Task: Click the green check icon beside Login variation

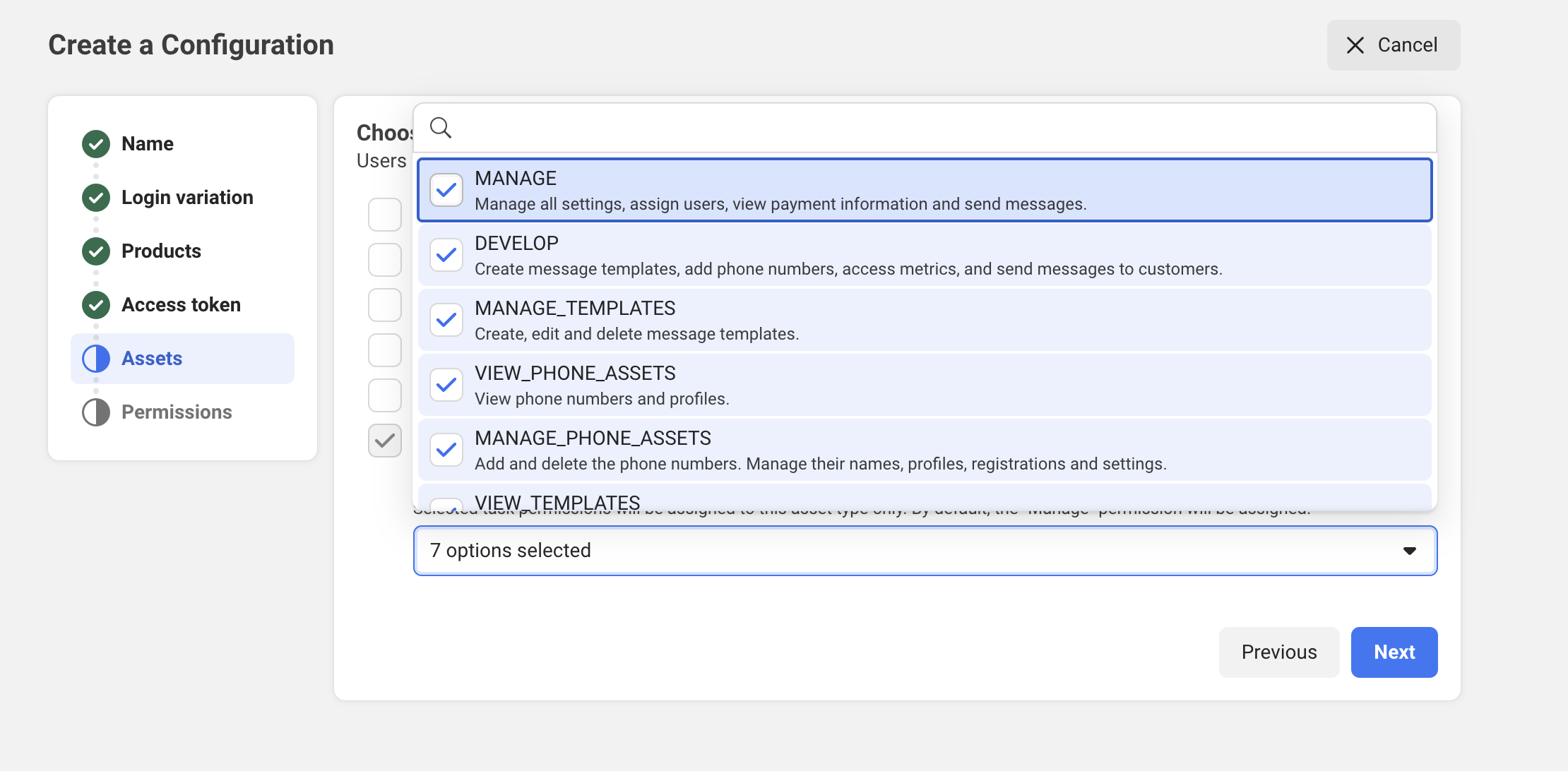Action: (x=96, y=198)
